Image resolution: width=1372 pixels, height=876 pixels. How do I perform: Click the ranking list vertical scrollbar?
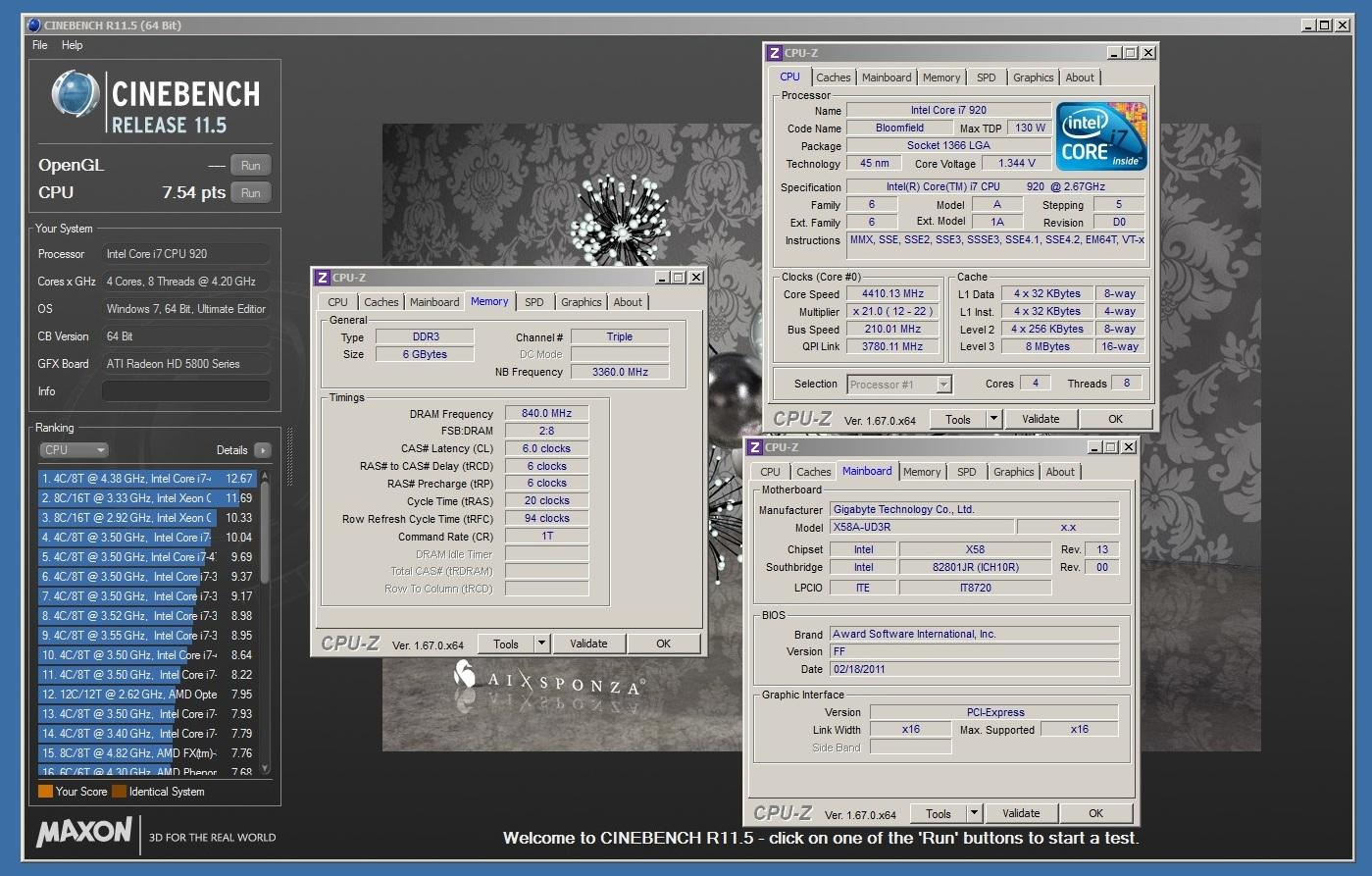click(265, 622)
